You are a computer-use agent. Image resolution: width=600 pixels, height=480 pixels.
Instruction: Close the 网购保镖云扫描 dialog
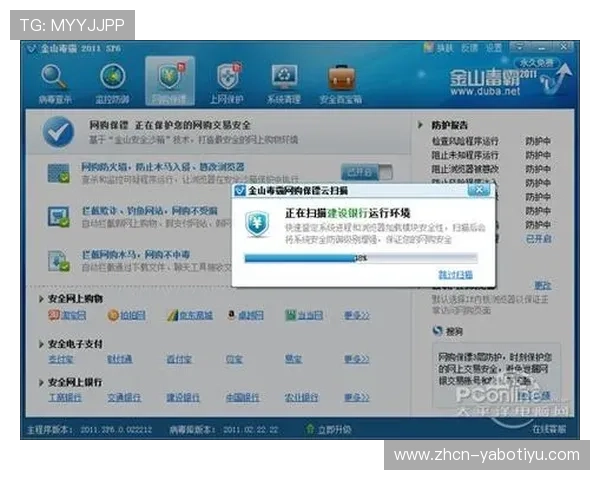tap(479, 189)
